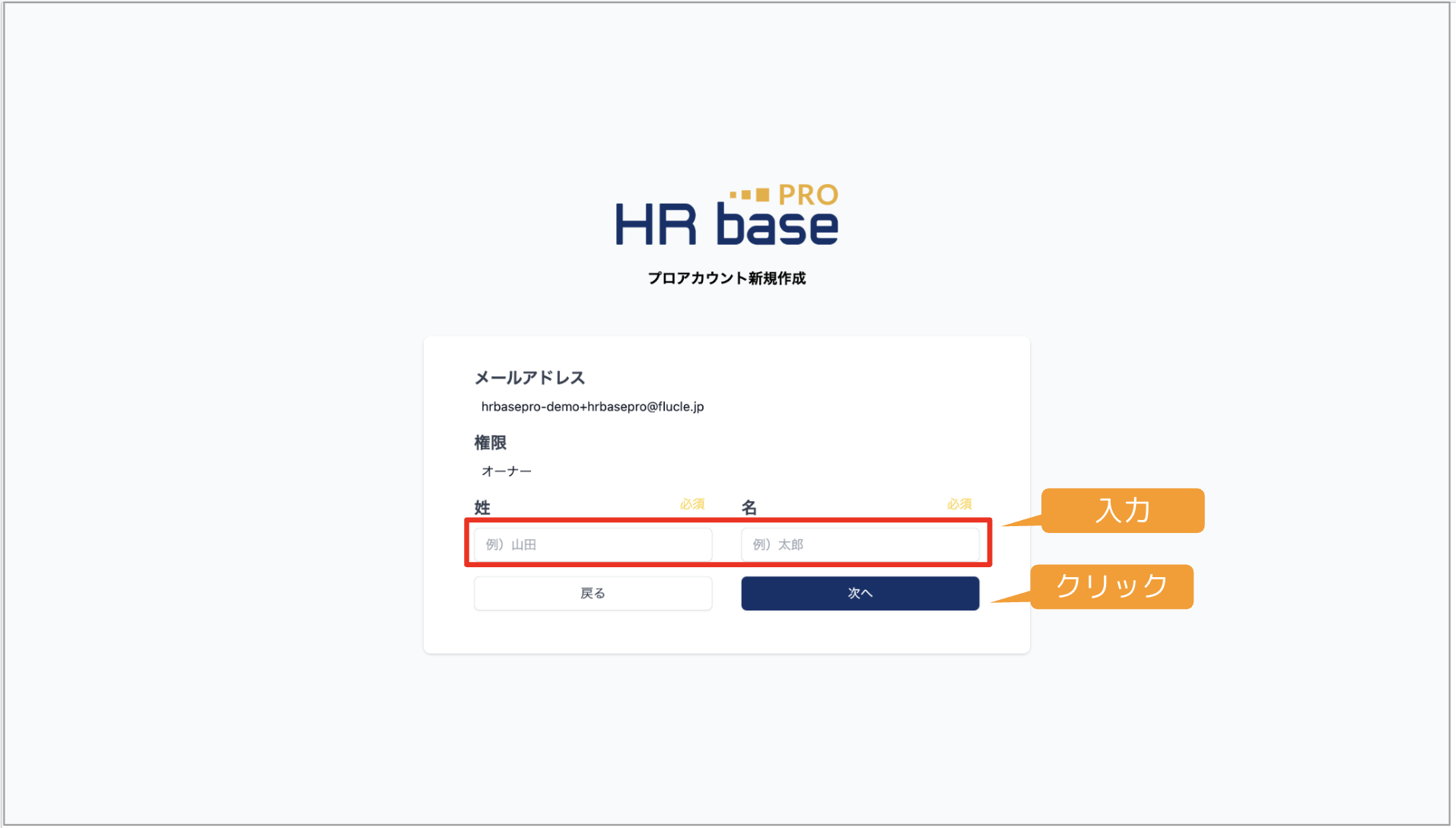Click the オーナー role text

pyautogui.click(x=507, y=471)
